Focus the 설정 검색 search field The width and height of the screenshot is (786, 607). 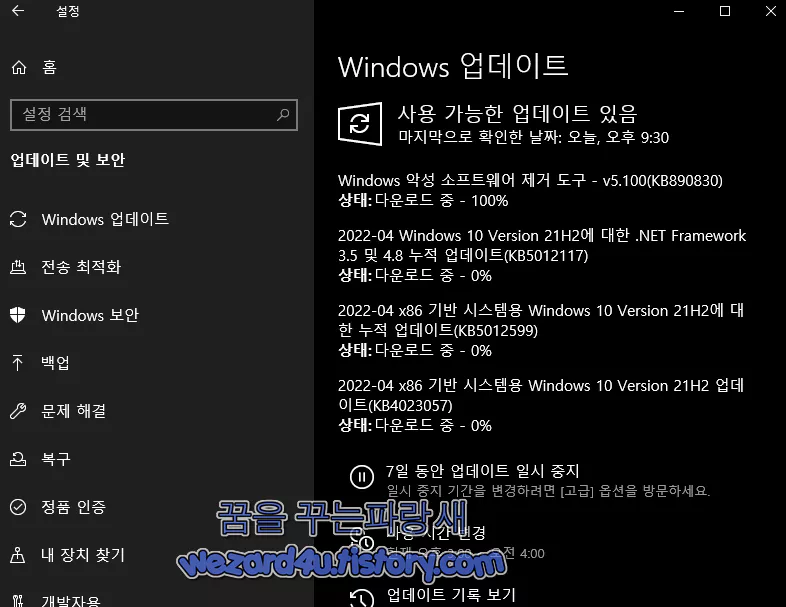click(x=154, y=115)
